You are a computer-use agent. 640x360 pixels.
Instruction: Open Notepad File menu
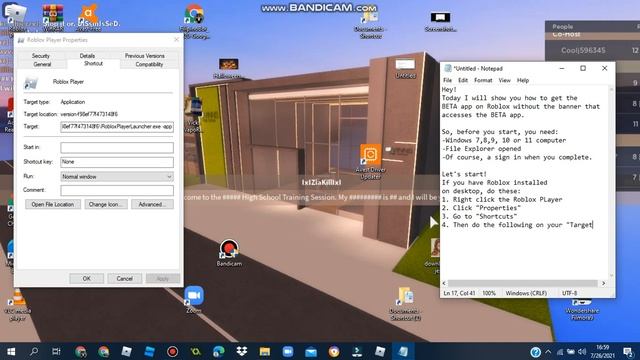click(447, 80)
